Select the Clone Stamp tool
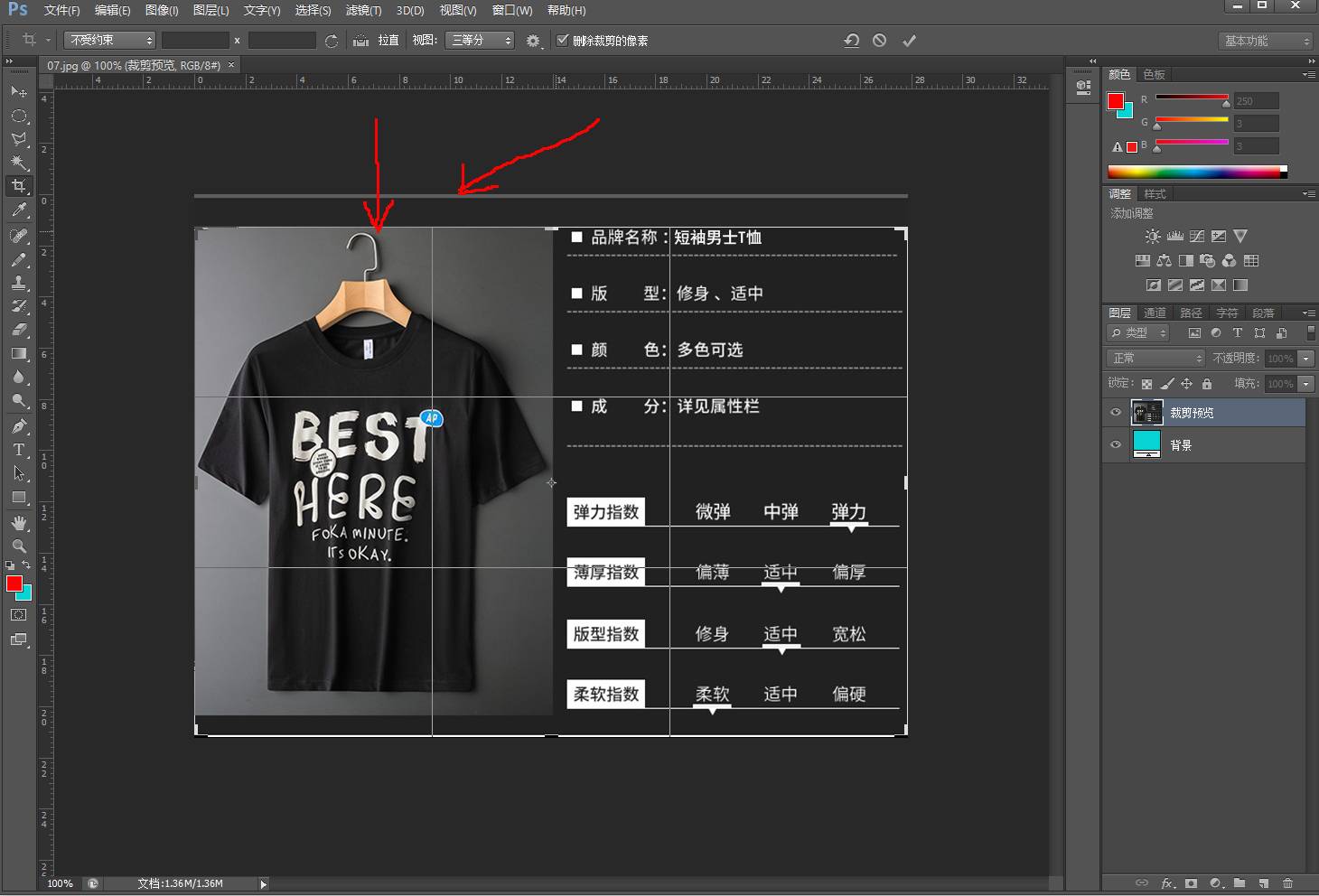The width and height of the screenshot is (1319, 896). (x=18, y=283)
